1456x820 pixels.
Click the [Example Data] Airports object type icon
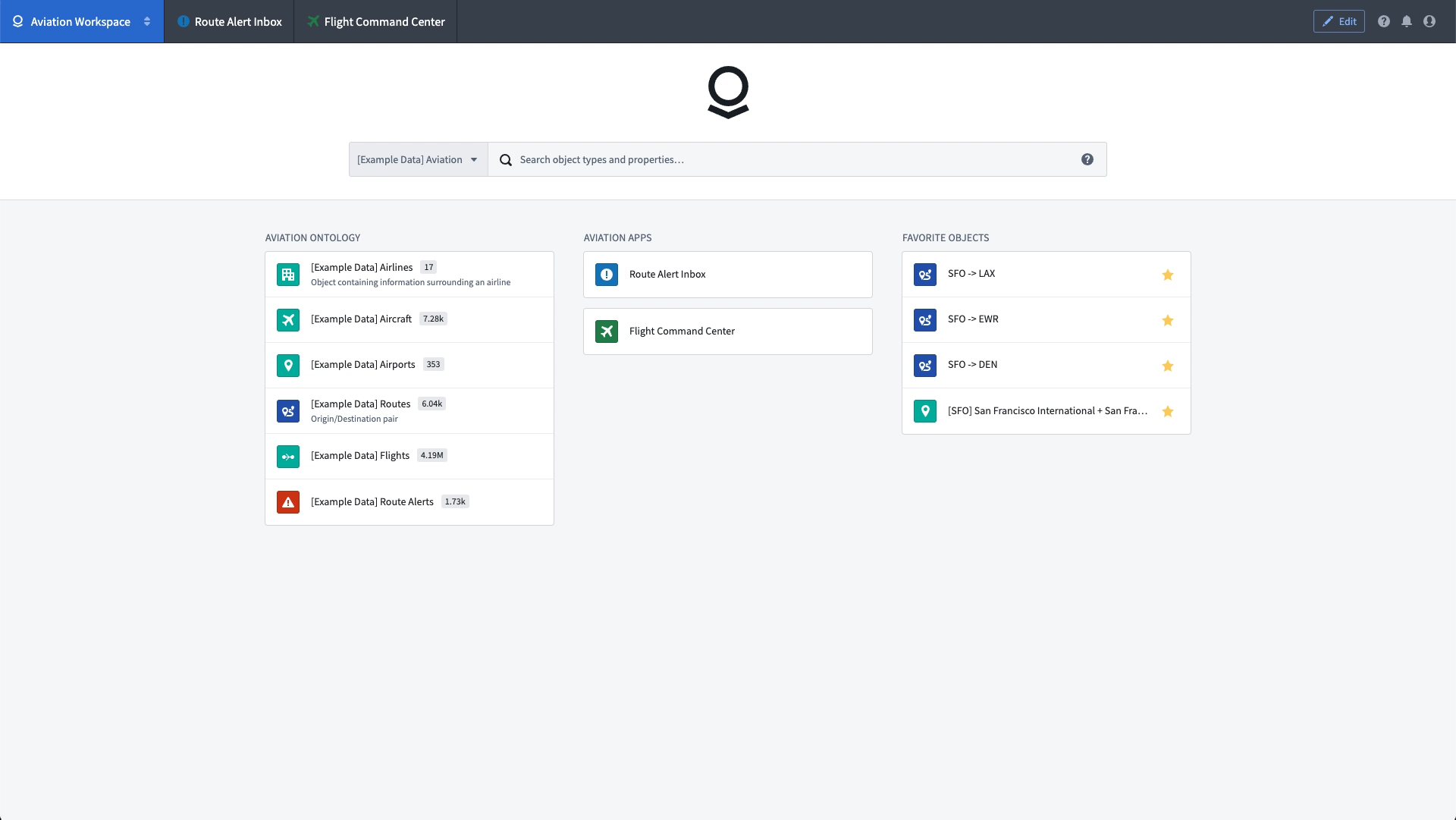tap(289, 364)
